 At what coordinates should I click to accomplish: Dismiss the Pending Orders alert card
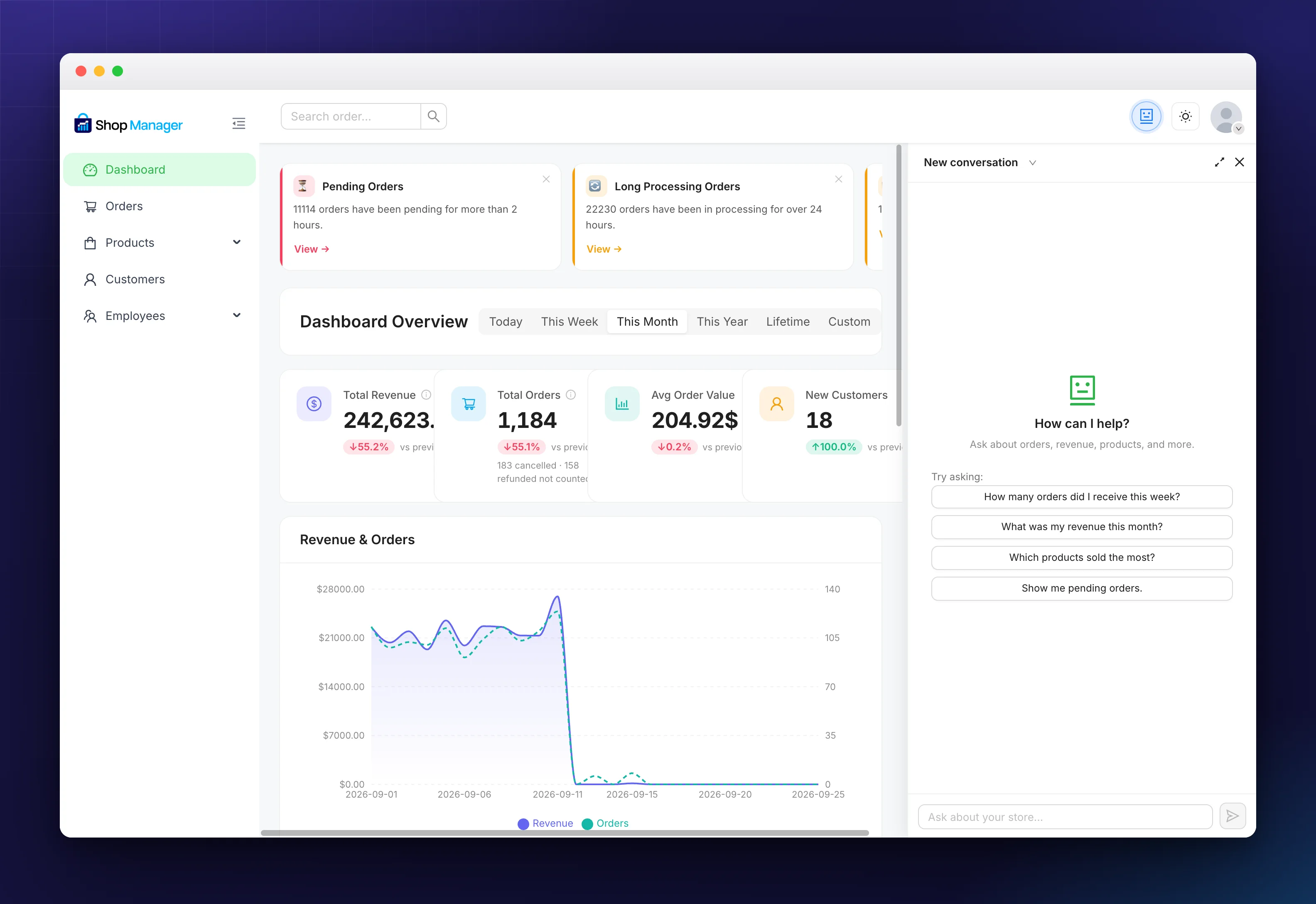point(546,179)
